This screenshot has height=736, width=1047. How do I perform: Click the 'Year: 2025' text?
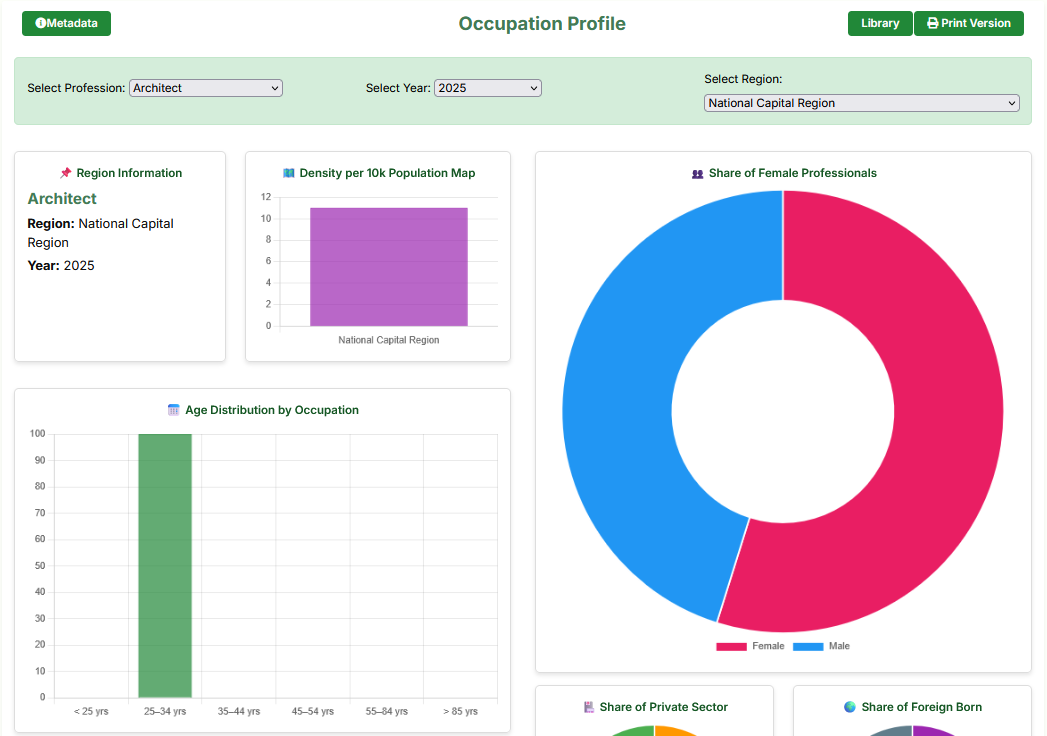click(x=61, y=266)
